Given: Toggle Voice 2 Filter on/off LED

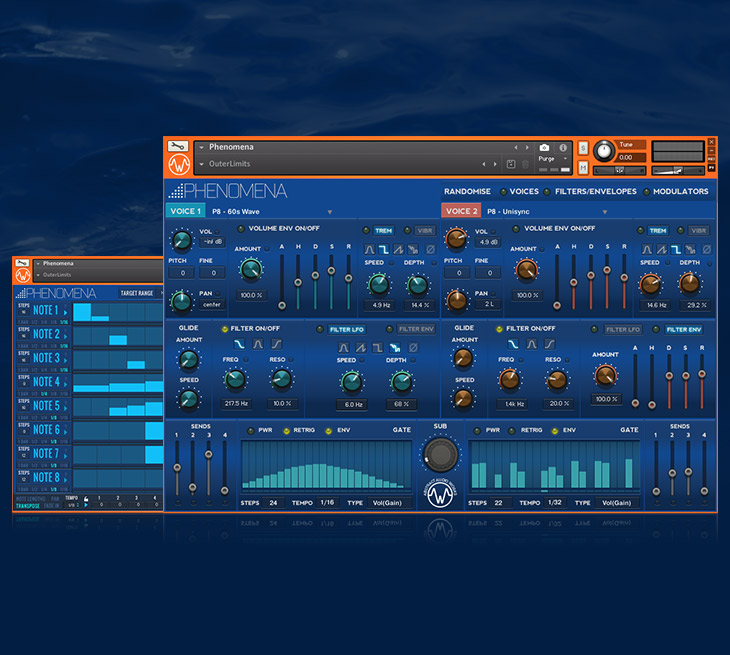Looking at the screenshot, I should (499, 329).
